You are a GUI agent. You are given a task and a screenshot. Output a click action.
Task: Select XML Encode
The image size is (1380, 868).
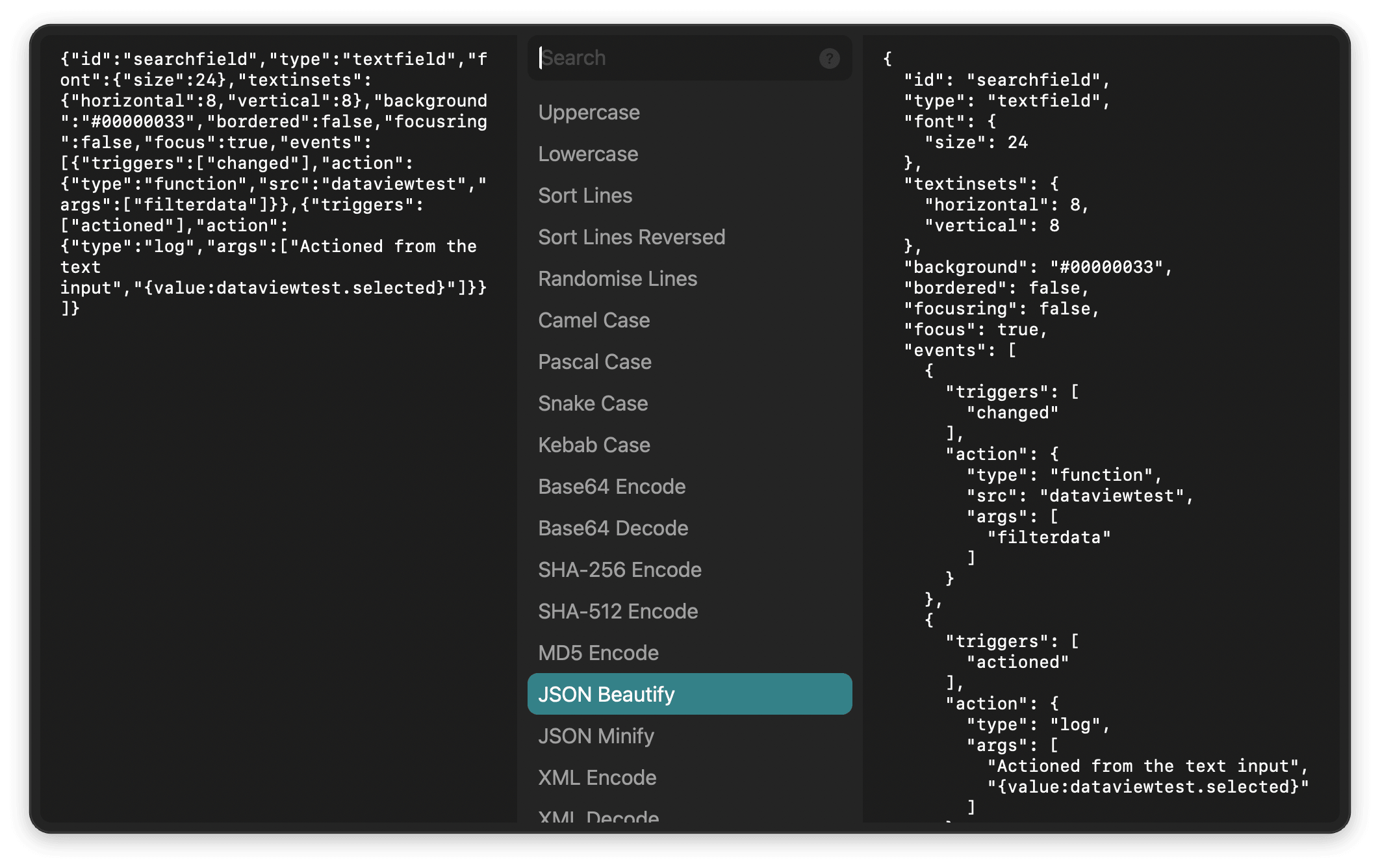(x=689, y=778)
